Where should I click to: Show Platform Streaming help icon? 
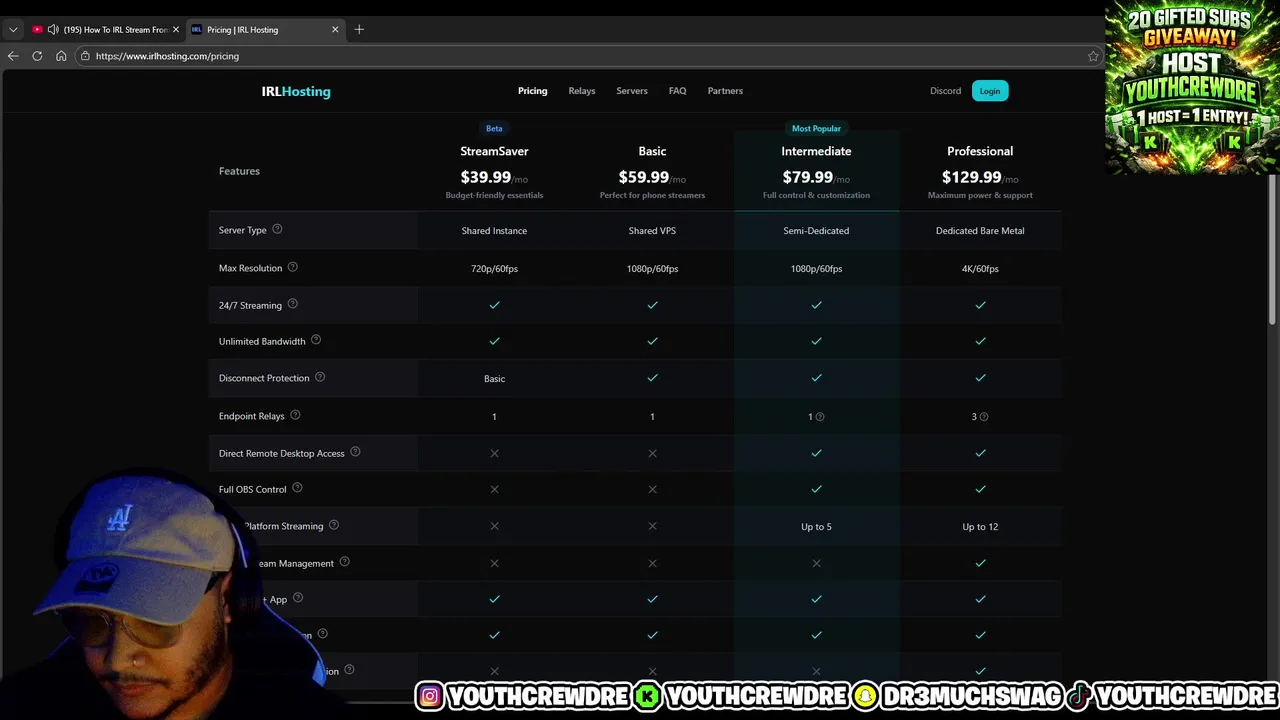click(334, 525)
